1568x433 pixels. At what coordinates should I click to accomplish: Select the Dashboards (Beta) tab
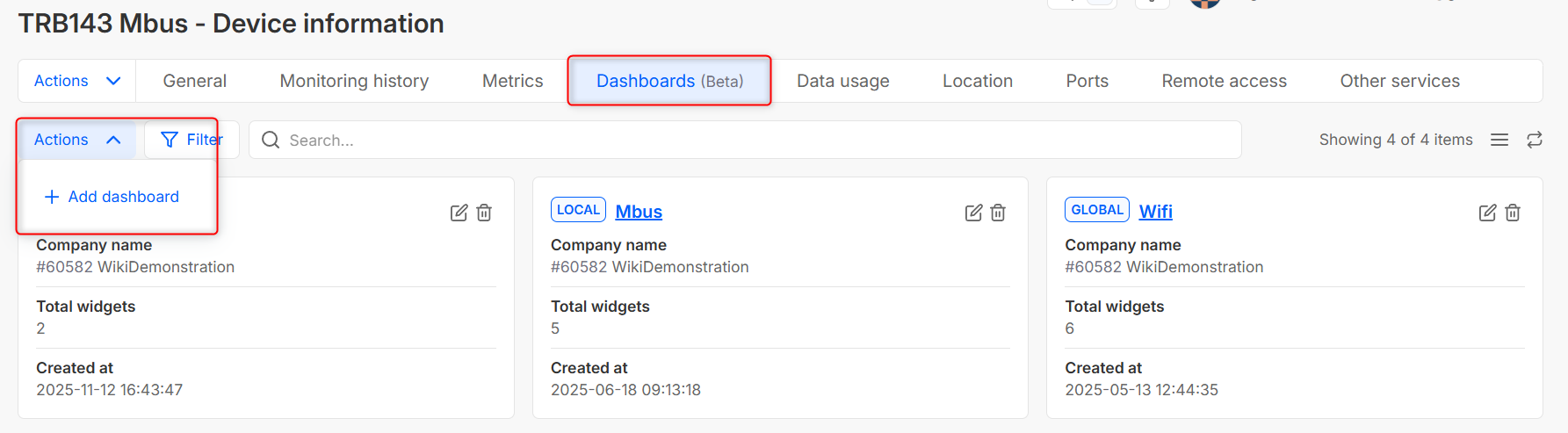coord(669,81)
